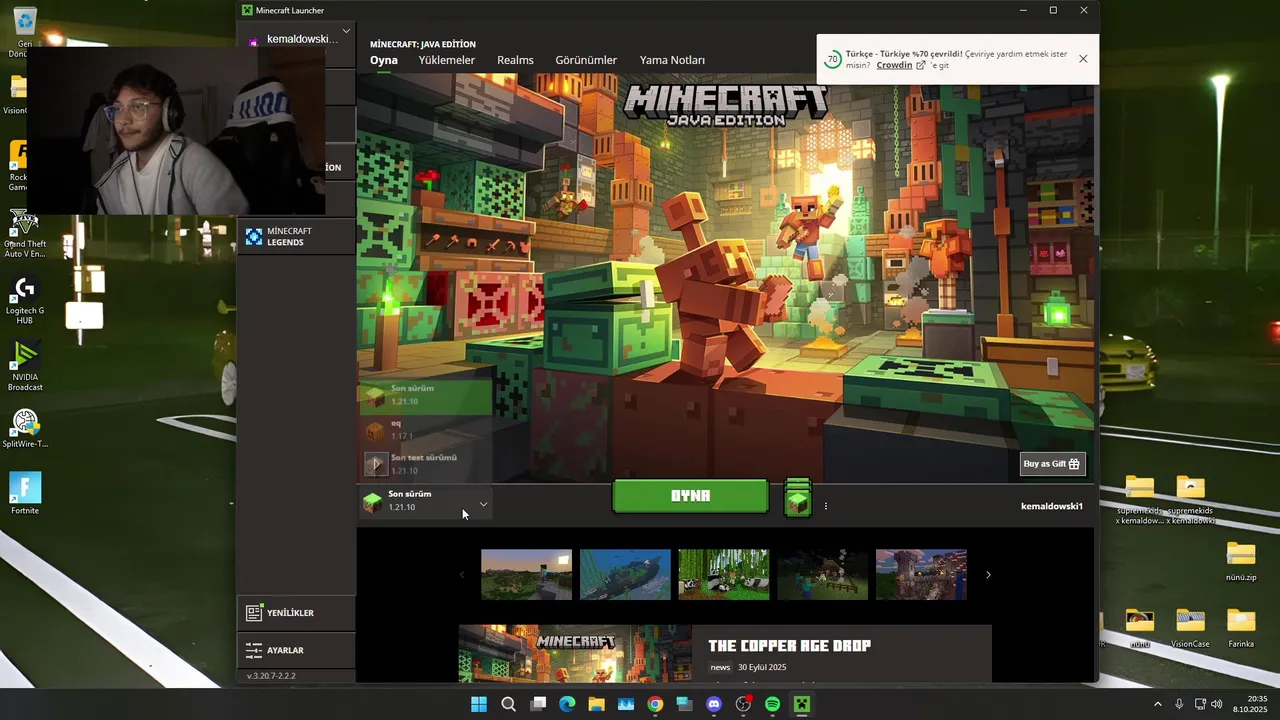Screen dimensions: 1280x720
Task: Open taskbar Search
Action: point(508,704)
